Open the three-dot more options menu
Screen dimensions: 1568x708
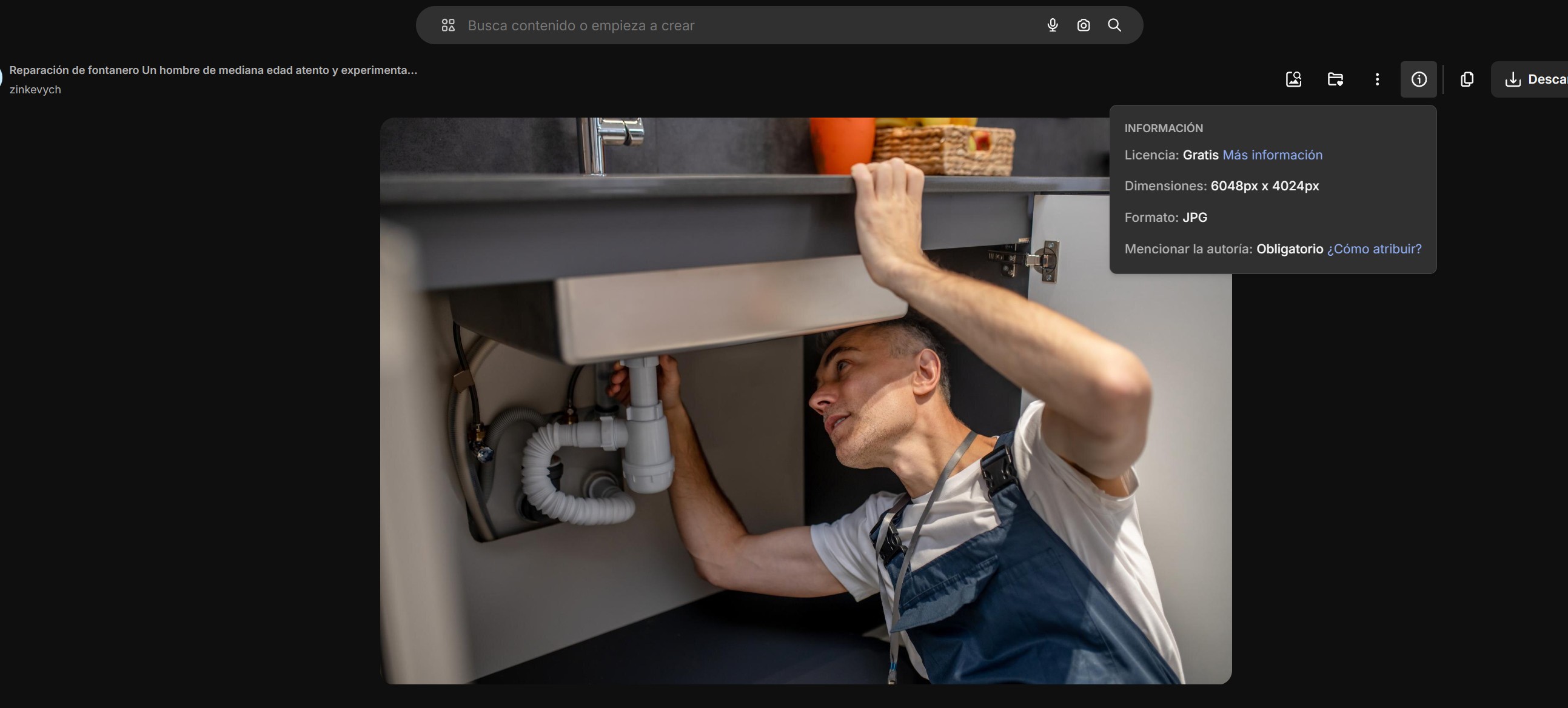tap(1377, 79)
